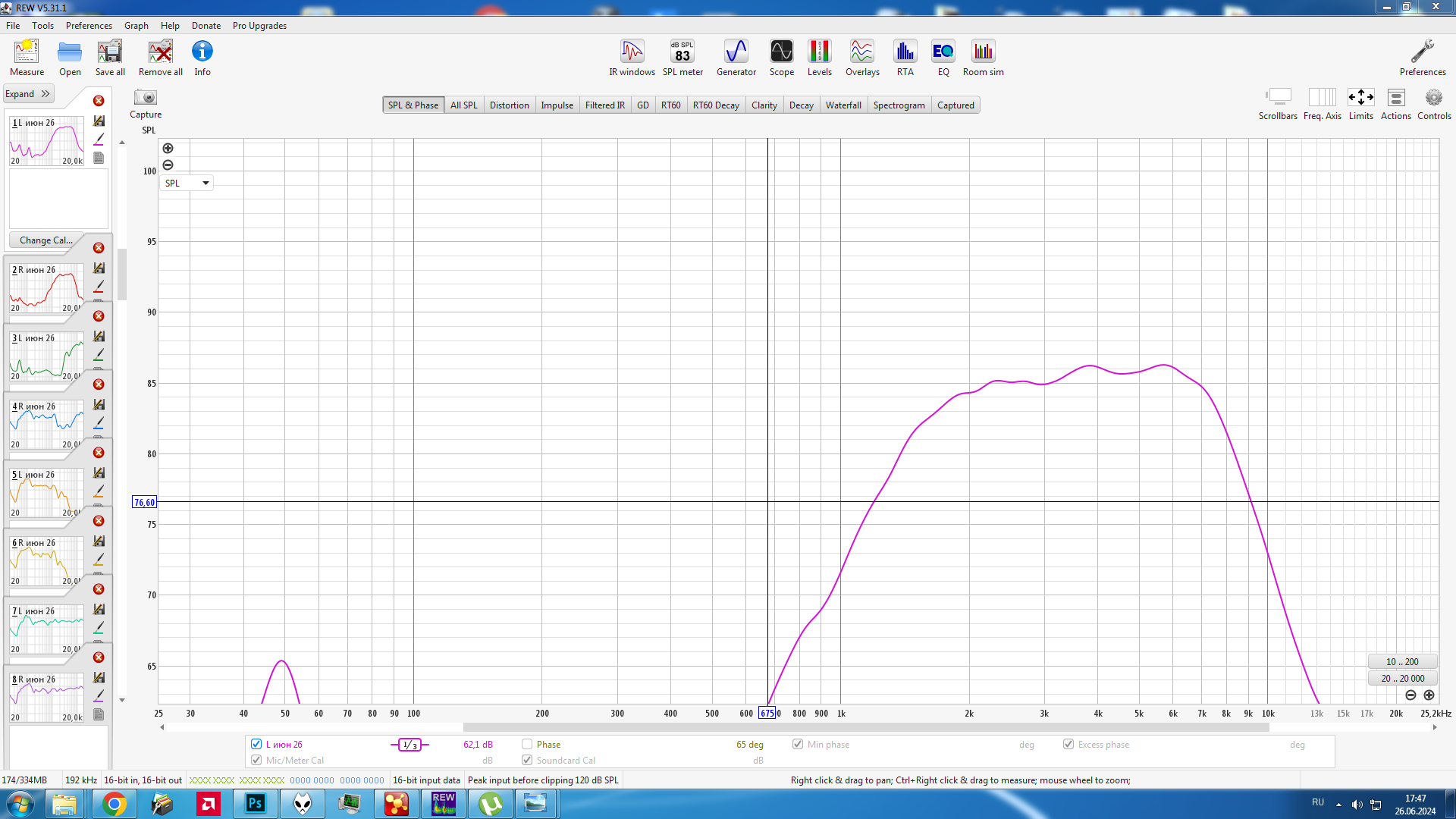This screenshot has height=819, width=1456.
Task: Toggle the Min phase checkbox
Action: pos(798,744)
